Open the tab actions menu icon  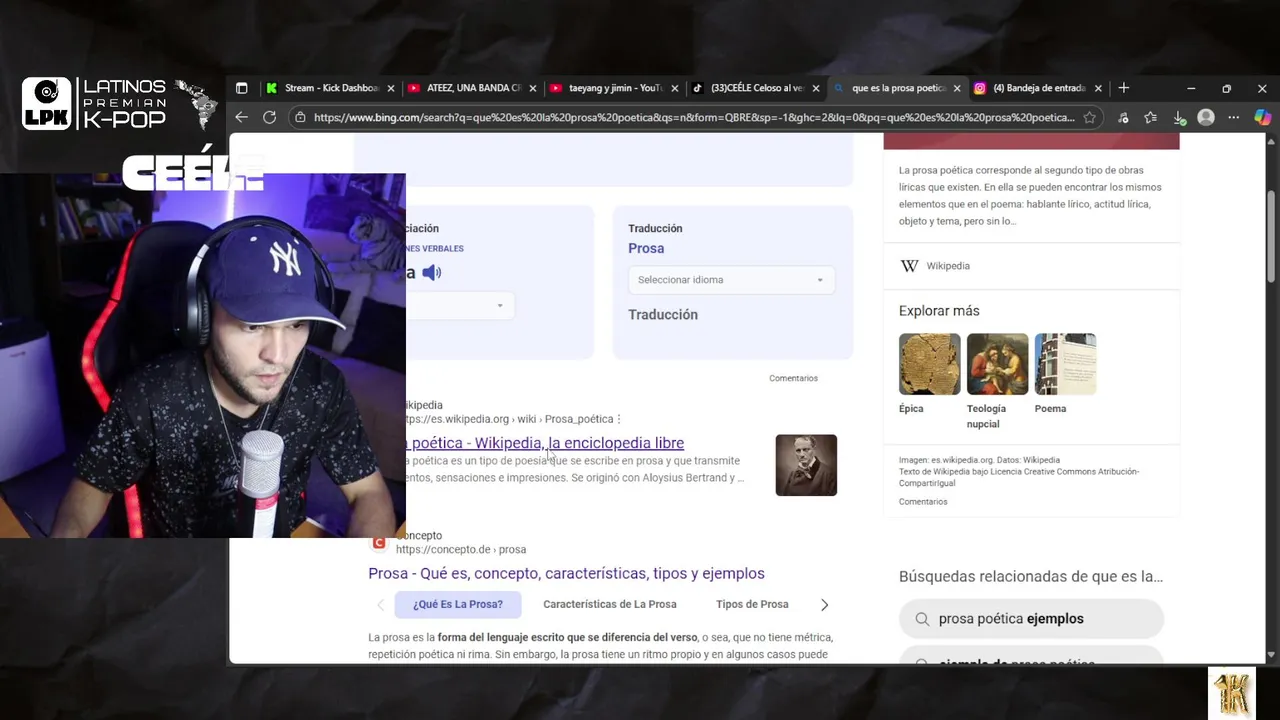click(241, 88)
